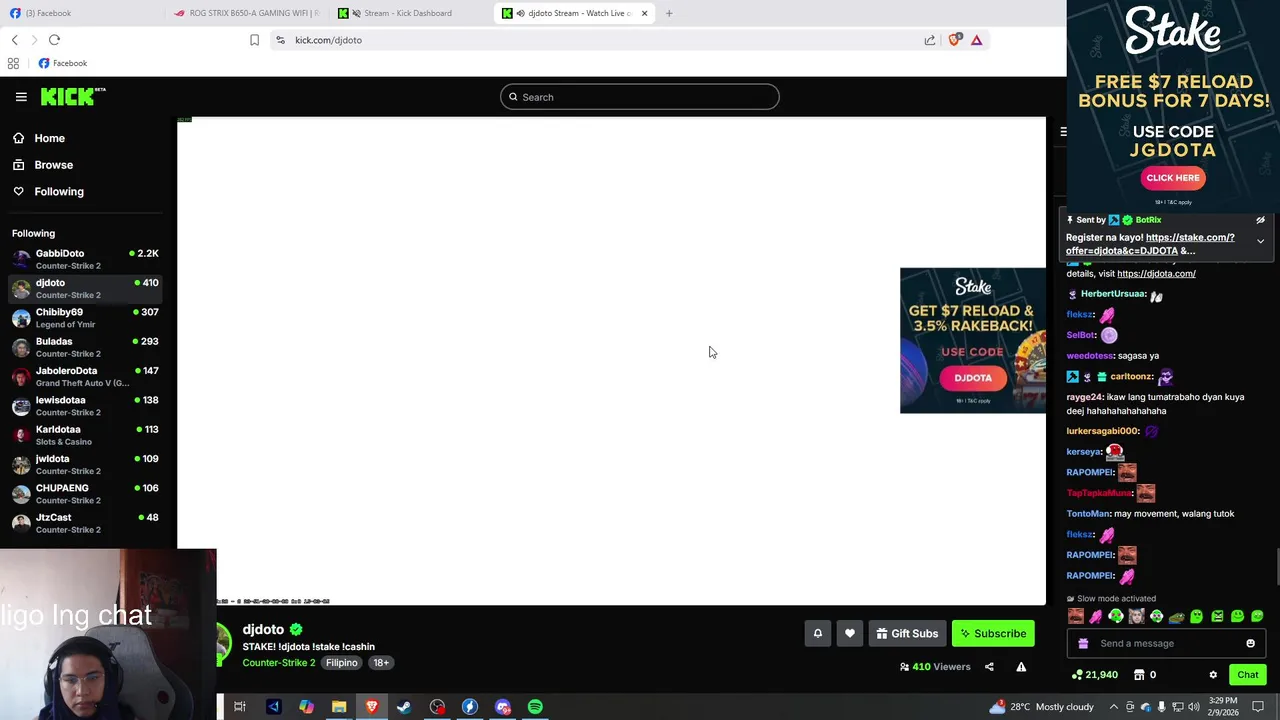Open File Explorer from the taskbar
Screen dimensions: 1280x720
339,707
